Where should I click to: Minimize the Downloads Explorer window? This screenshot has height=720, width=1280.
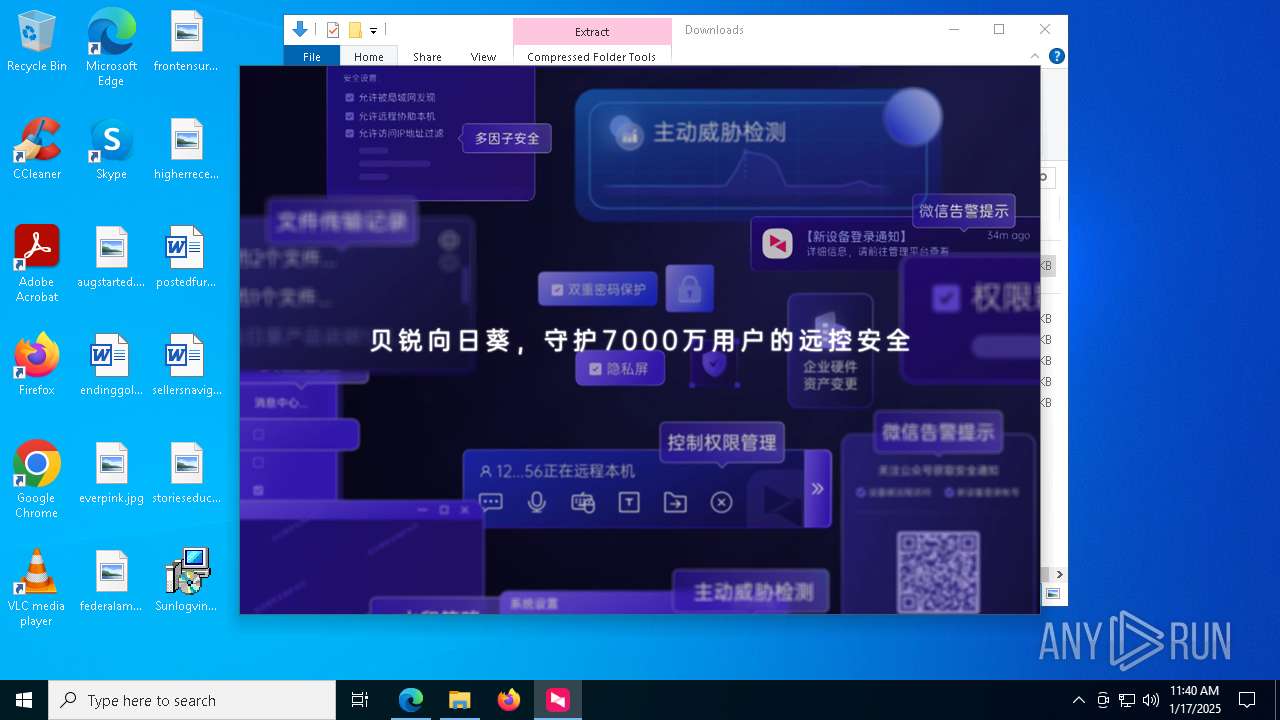coord(953,30)
